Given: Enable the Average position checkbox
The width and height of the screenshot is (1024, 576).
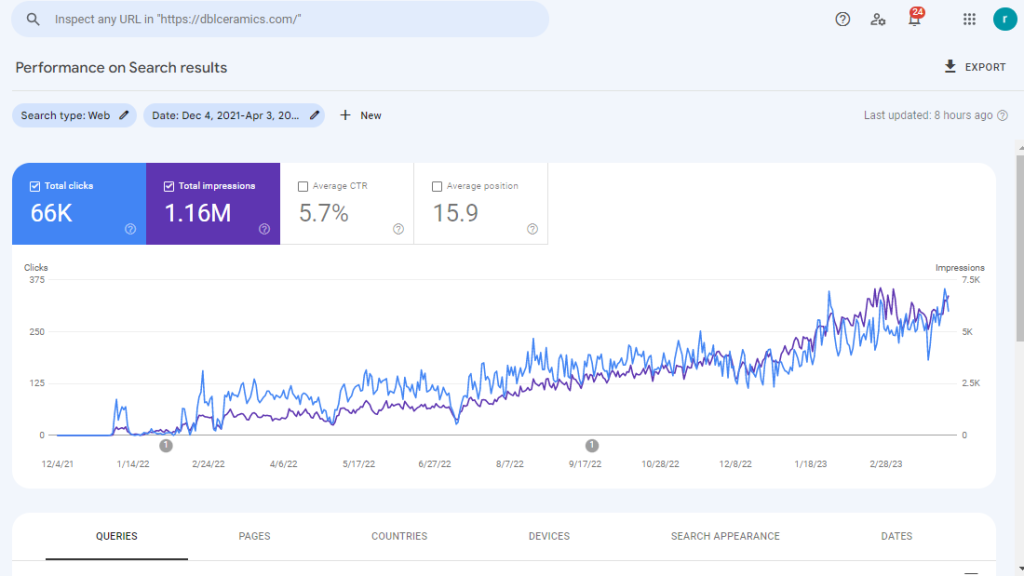Looking at the screenshot, I should tap(437, 186).
